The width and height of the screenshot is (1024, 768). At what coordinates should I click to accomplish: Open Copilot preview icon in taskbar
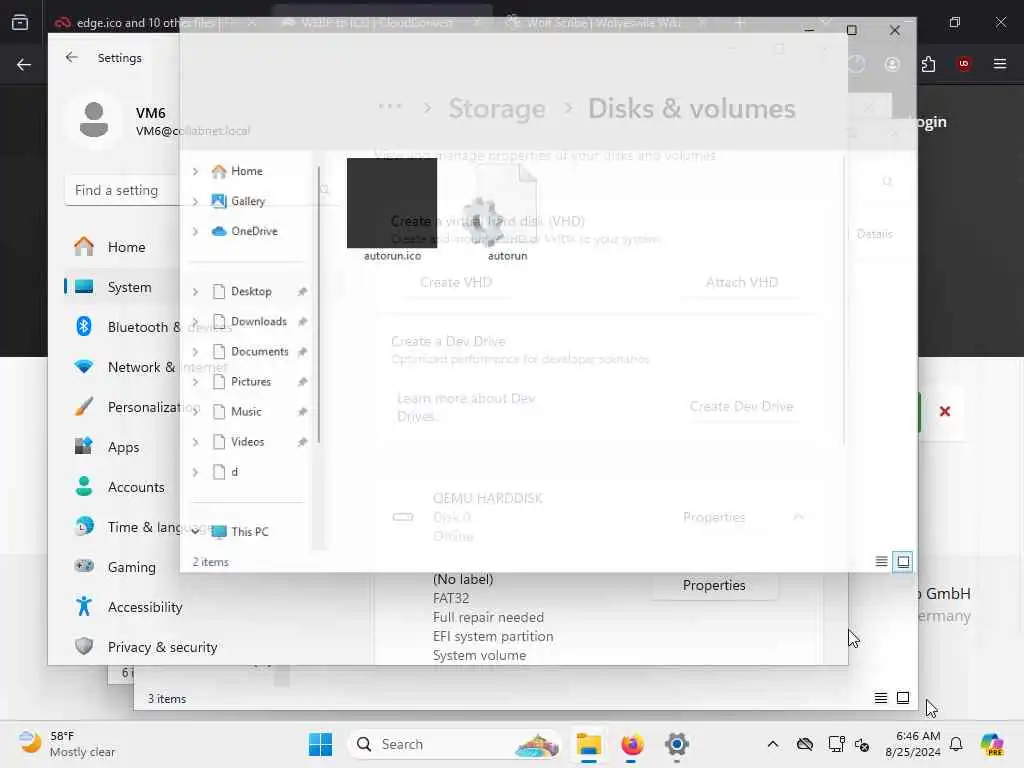(992, 744)
